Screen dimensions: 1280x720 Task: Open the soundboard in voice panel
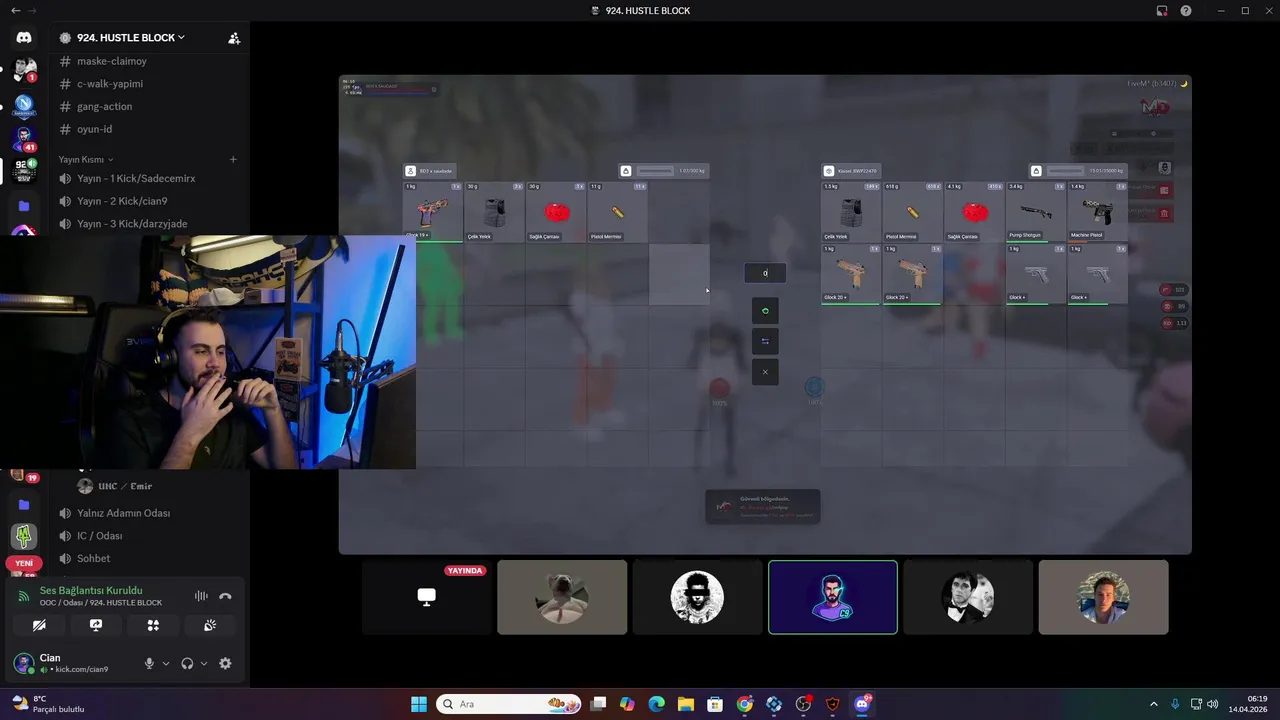[x=210, y=625]
